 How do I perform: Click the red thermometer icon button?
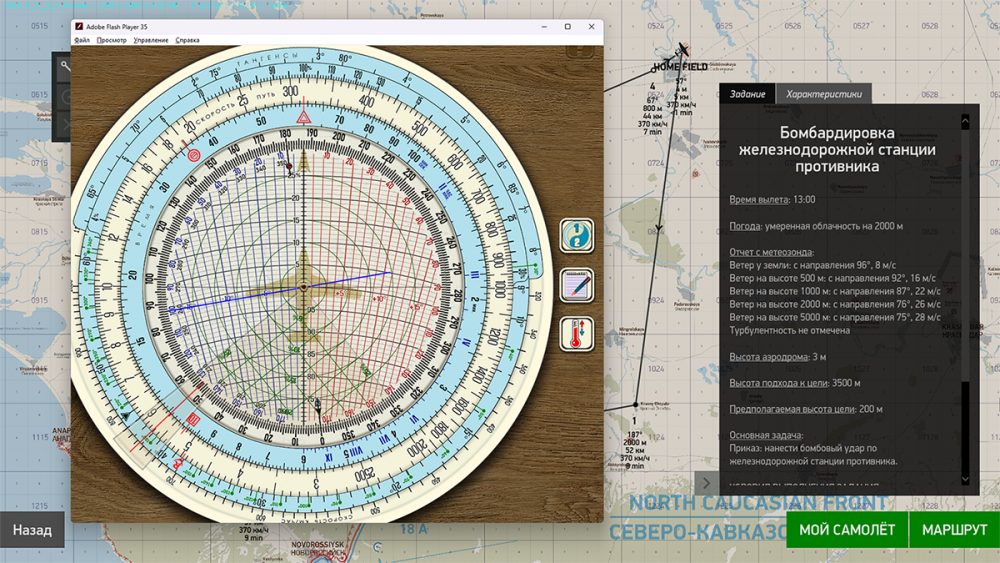point(576,333)
